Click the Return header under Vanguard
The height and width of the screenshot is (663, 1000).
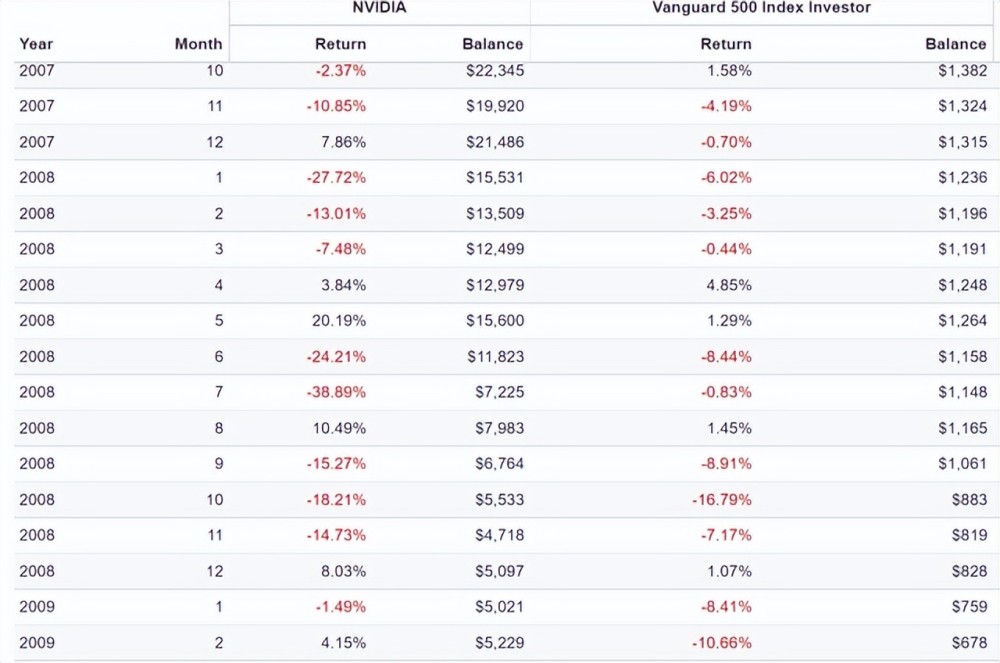click(726, 44)
